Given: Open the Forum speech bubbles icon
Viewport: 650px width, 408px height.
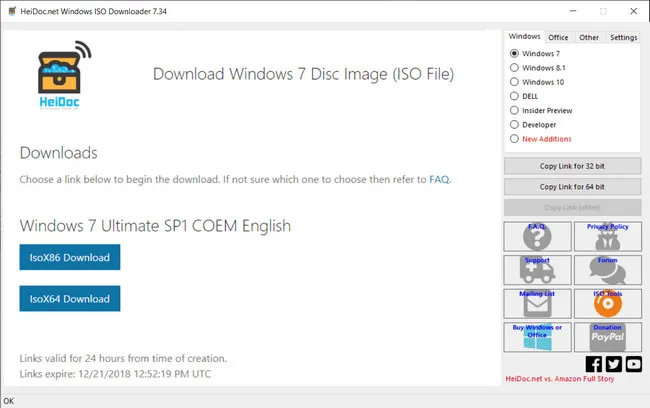Looking at the screenshot, I should point(607,270).
